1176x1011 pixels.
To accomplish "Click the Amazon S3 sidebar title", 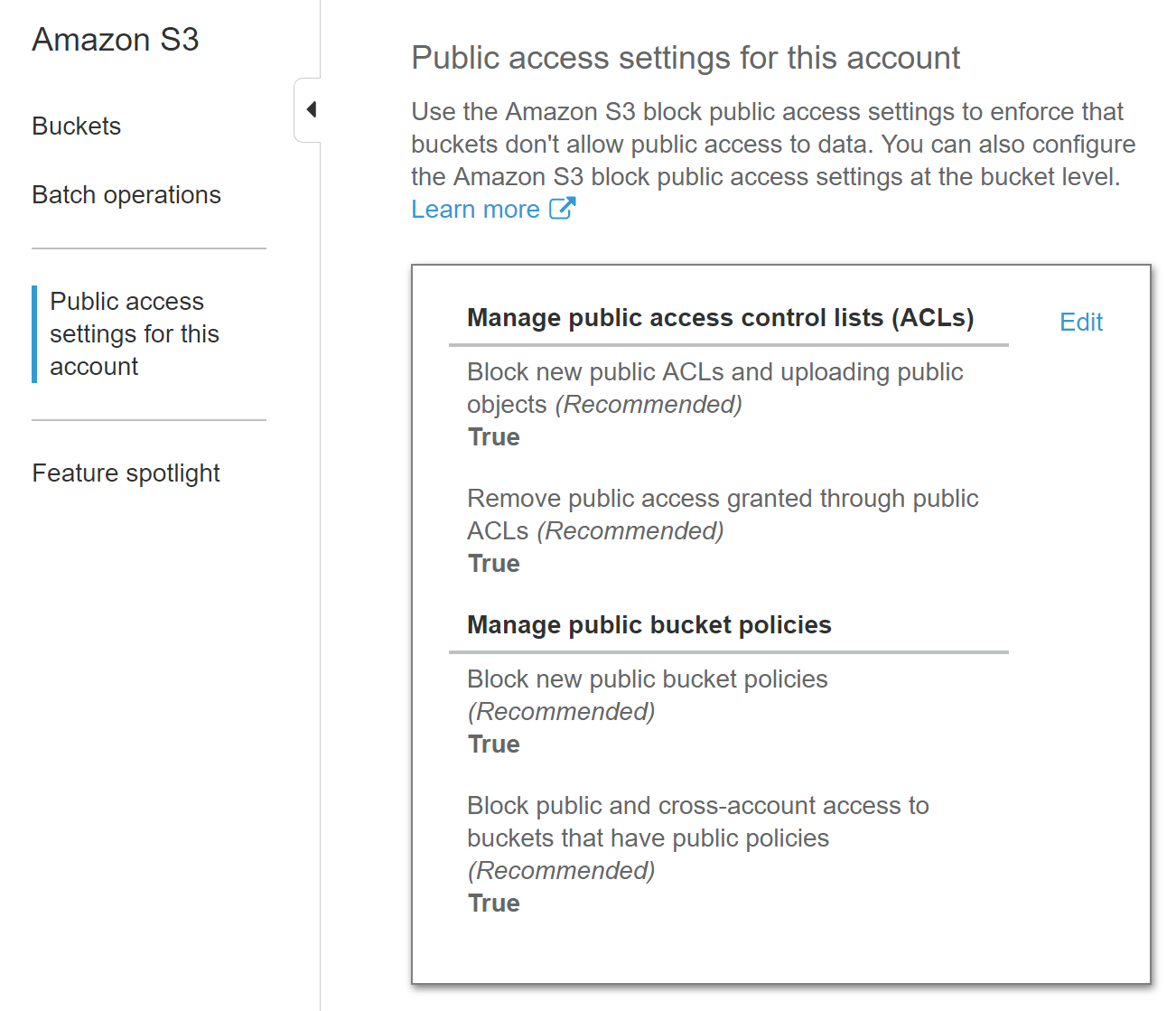I will (x=116, y=41).
